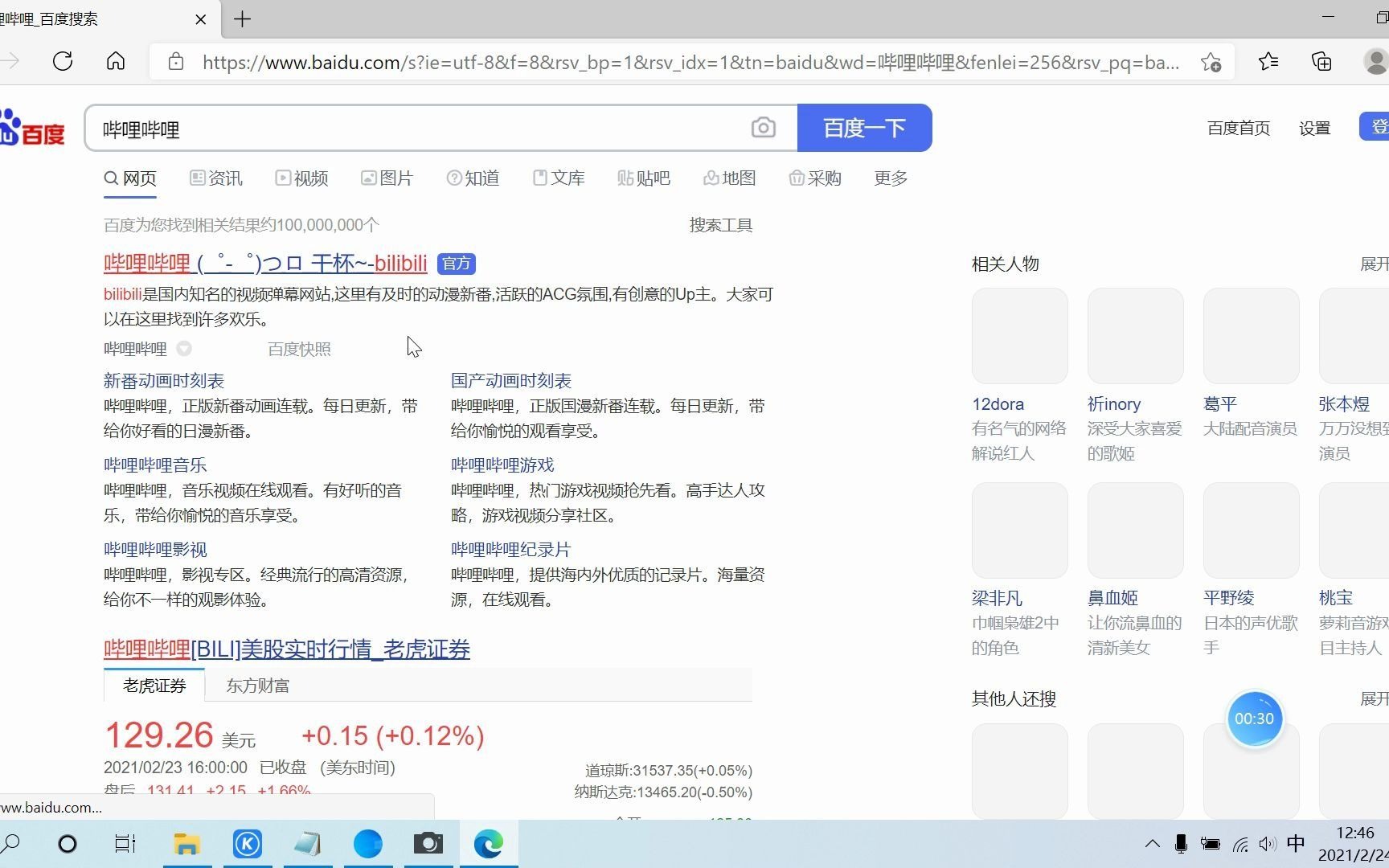Expand the 其他人还搜 section
The image size is (1389, 868).
[x=1374, y=698]
